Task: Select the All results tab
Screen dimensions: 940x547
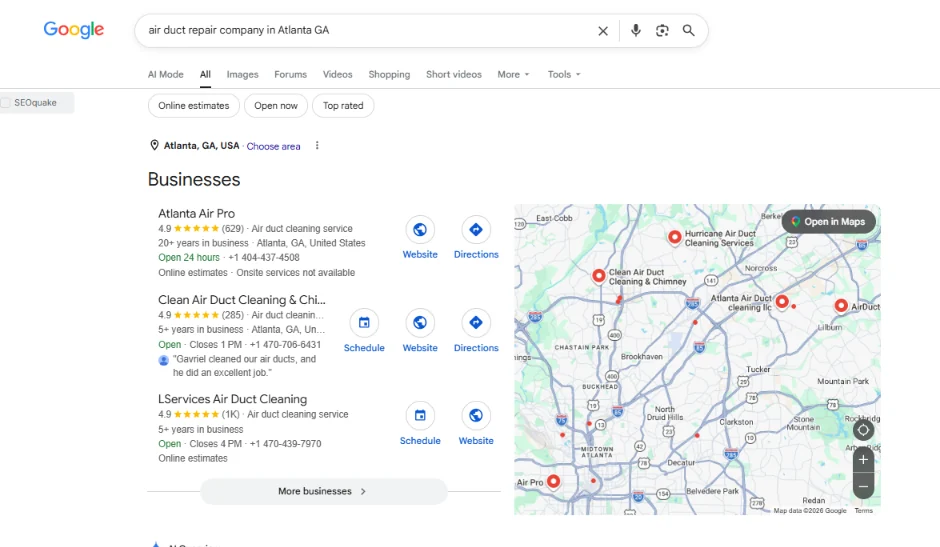Action: tap(205, 74)
